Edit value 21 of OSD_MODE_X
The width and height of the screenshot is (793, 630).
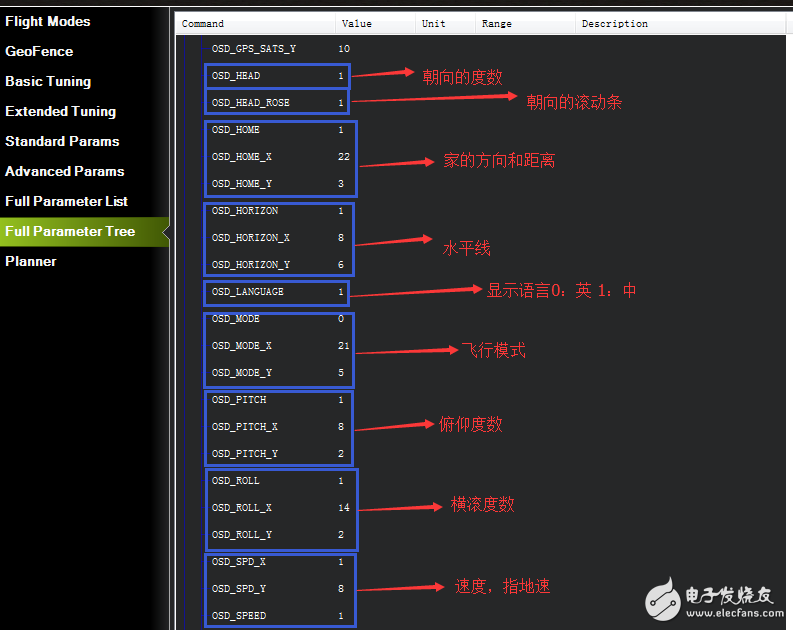click(344, 346)
